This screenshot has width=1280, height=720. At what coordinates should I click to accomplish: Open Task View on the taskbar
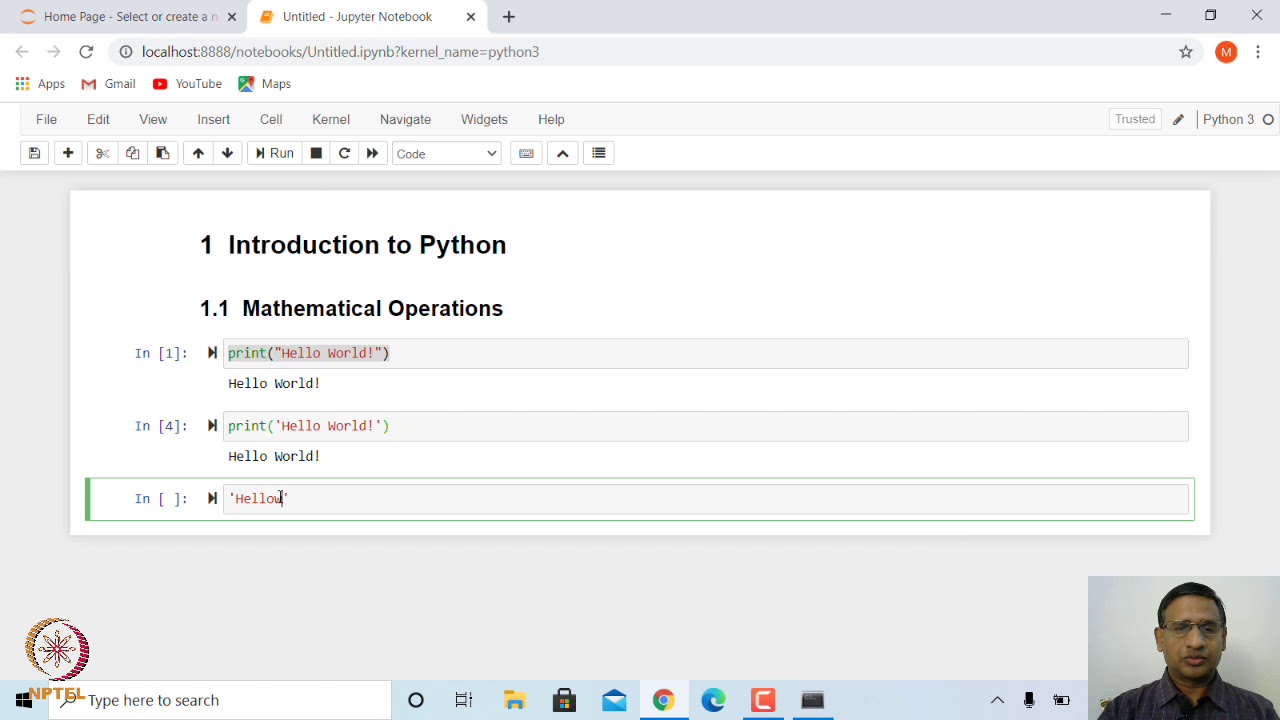(464, 700)
